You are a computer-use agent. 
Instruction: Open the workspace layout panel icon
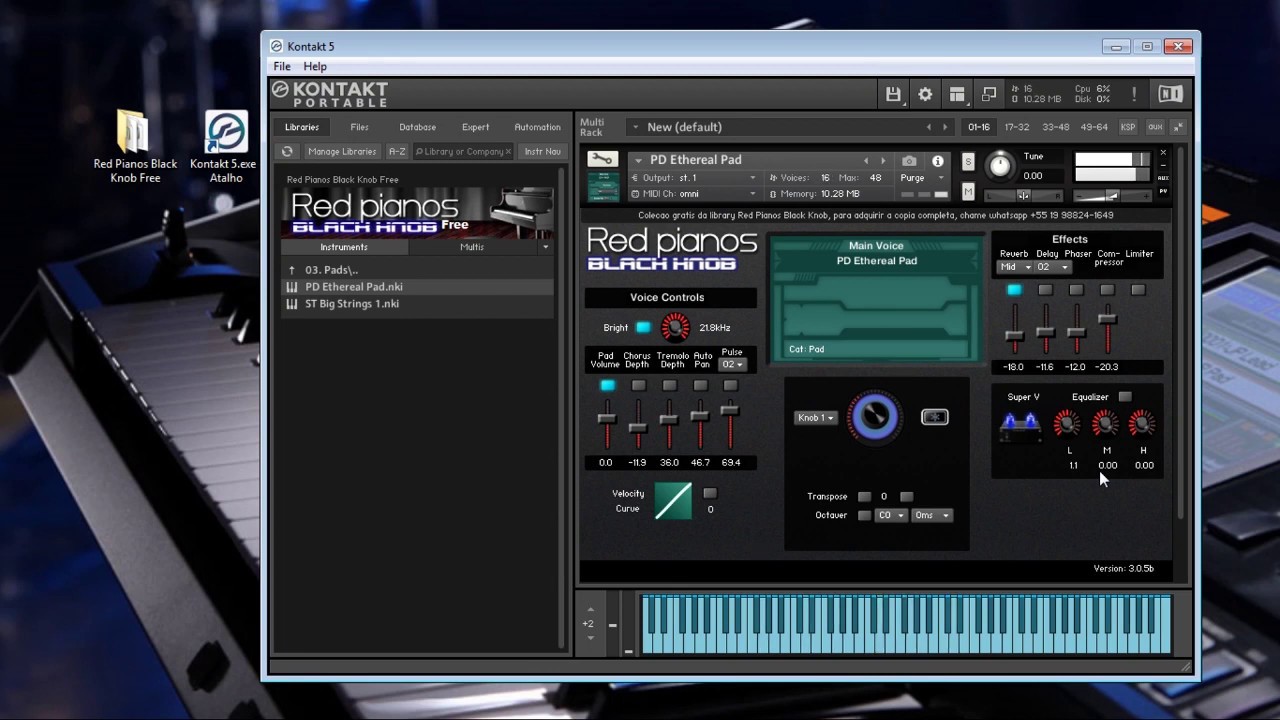tap(957, 94)
